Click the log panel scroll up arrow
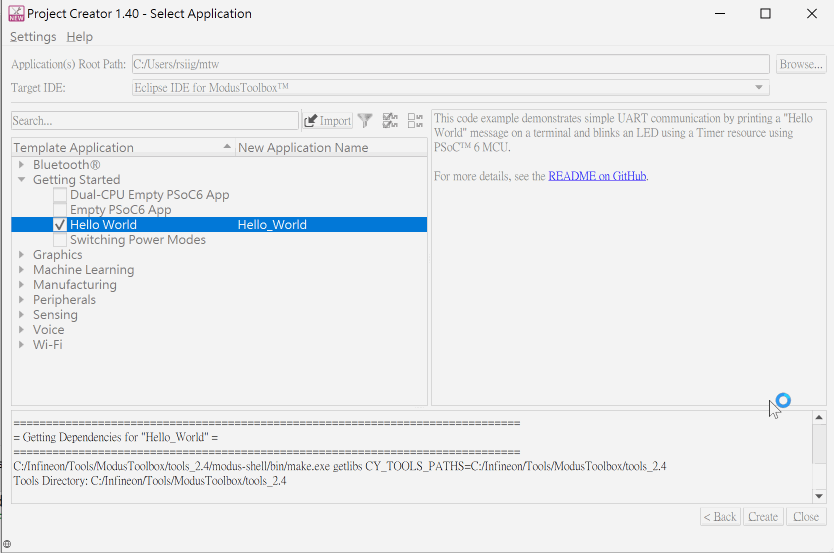The image size is (834, 553). [819, 417]
